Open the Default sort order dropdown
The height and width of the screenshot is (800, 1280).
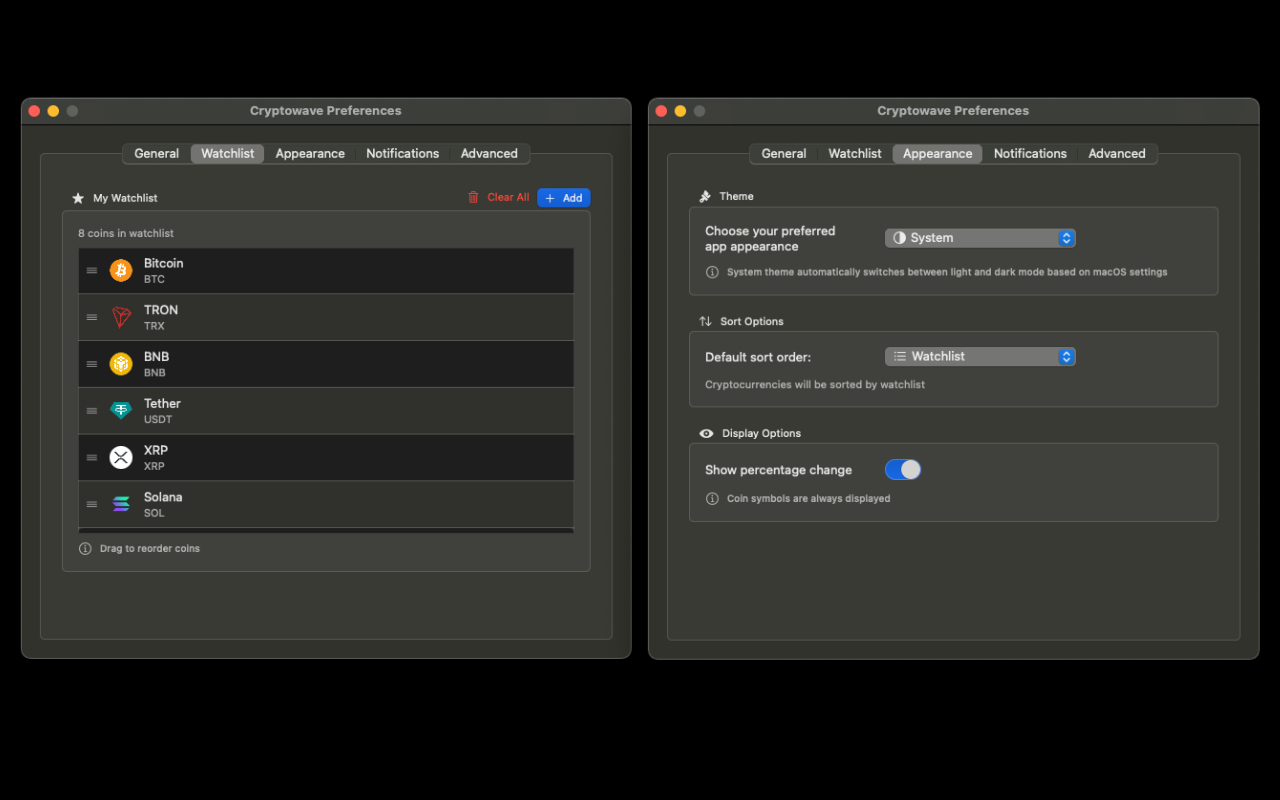[979, 356]
